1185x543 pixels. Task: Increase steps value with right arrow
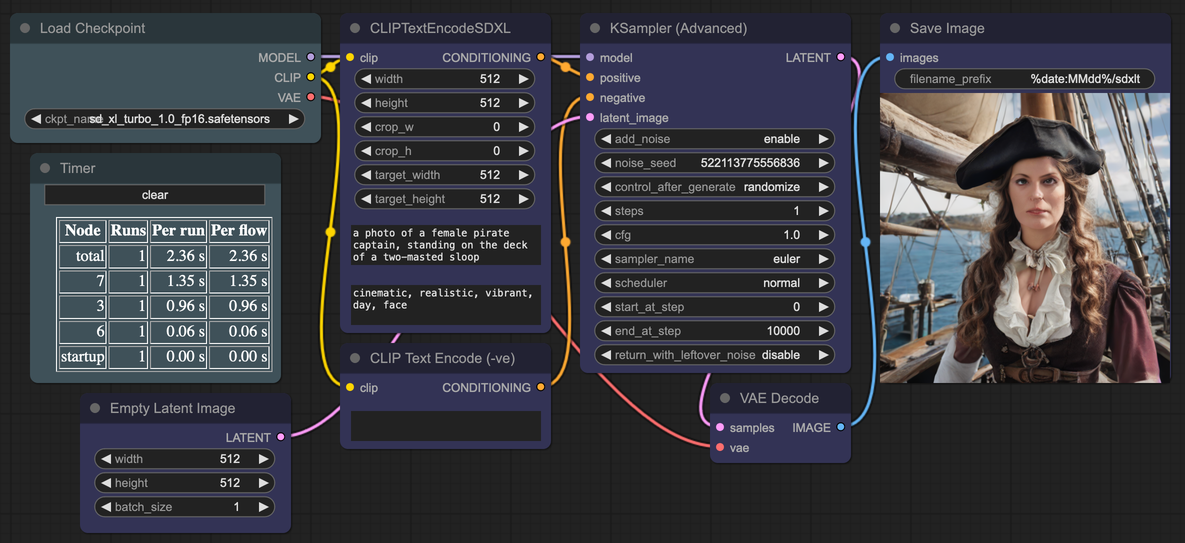824,211
